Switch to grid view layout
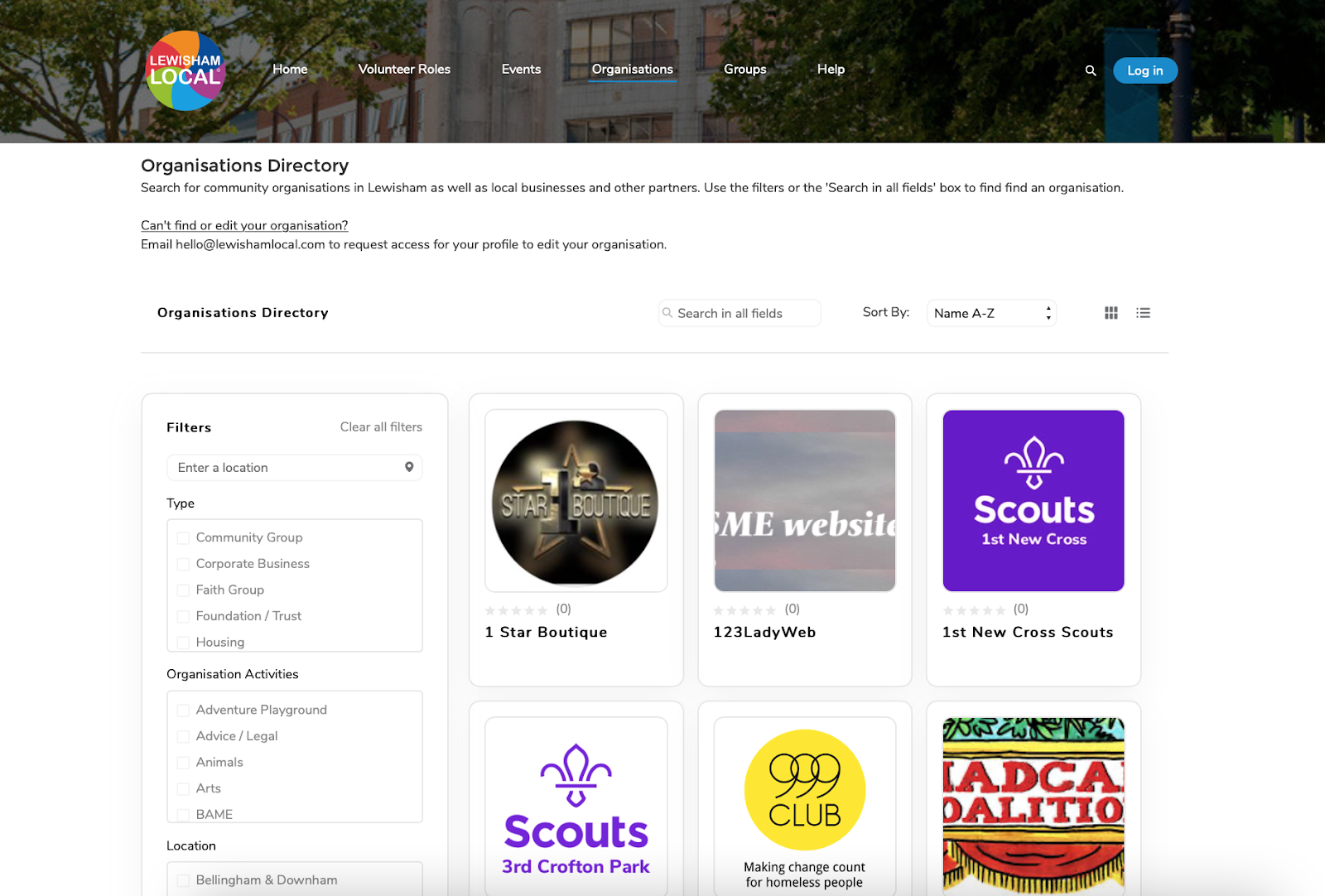This screenshot has height=896, width=1325. click(x=1111, y=313)
